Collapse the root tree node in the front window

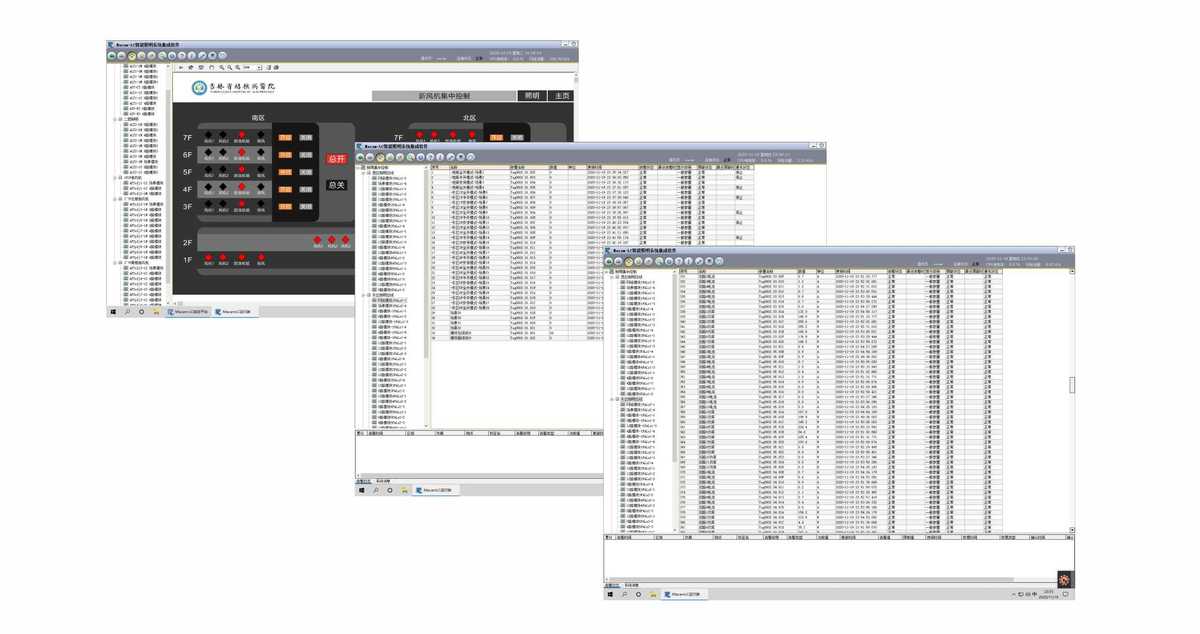click(x=608, y=271)
